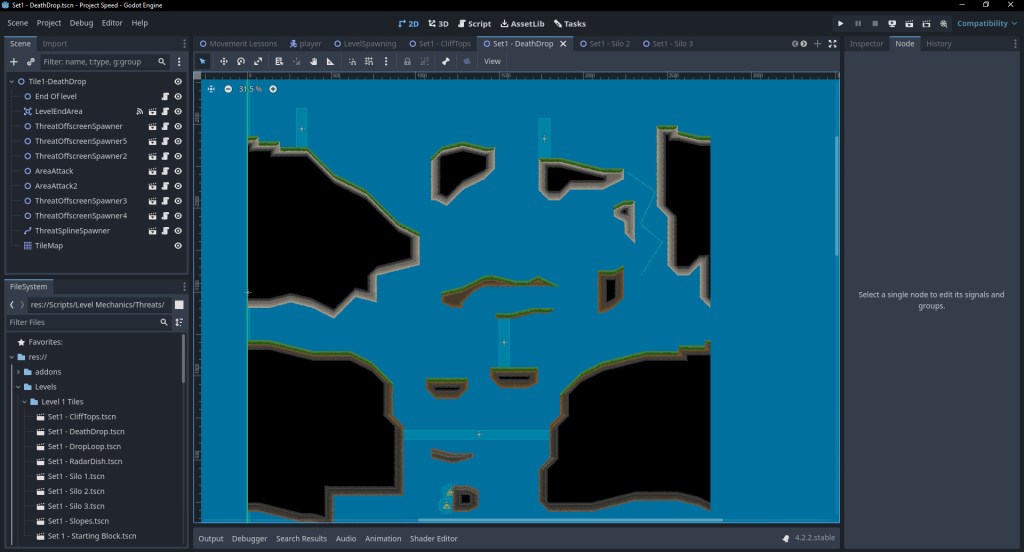The image size is (1024, 552).
Task: Activate the Pan Mode hand tool
Action: [314, 61]
